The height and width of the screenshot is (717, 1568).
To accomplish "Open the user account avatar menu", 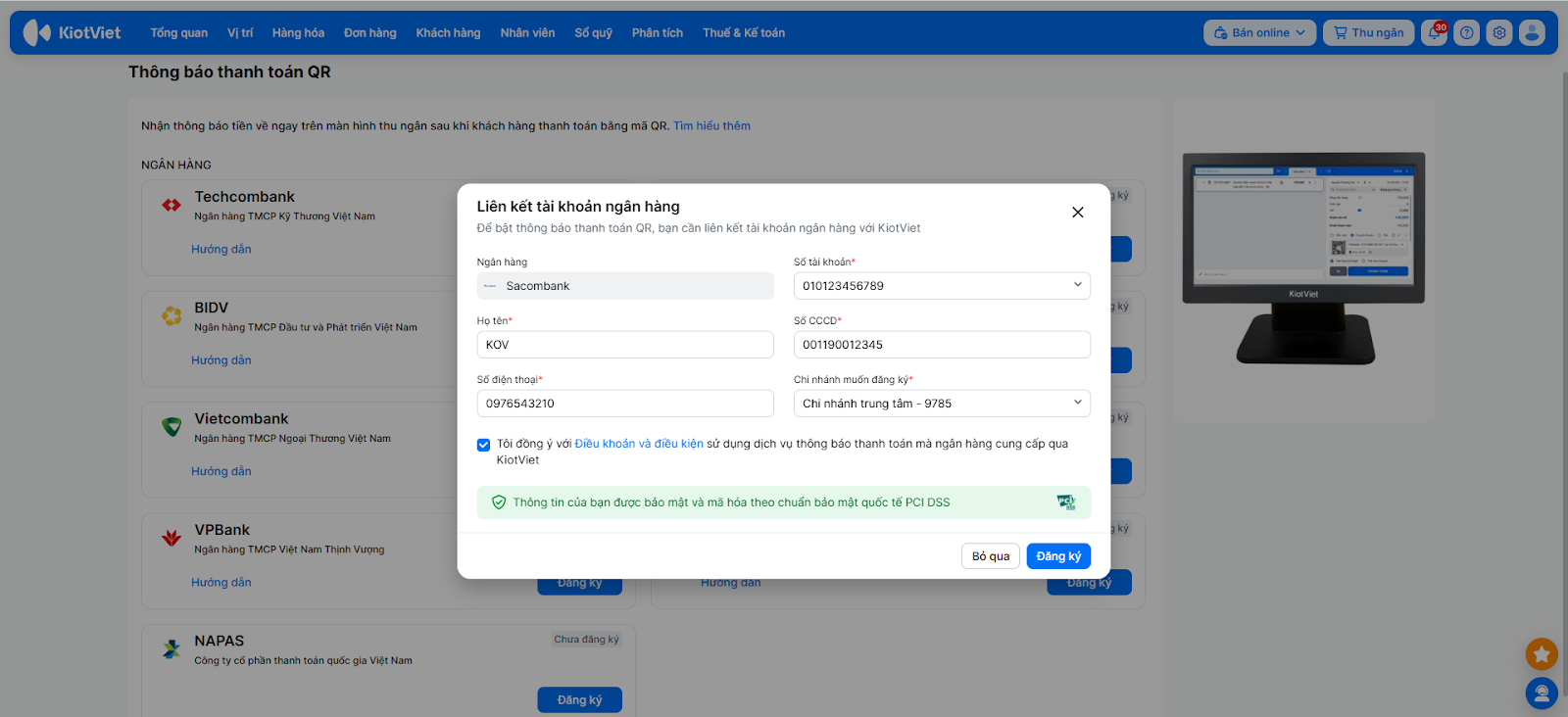I will click(x=1532, y=32).
